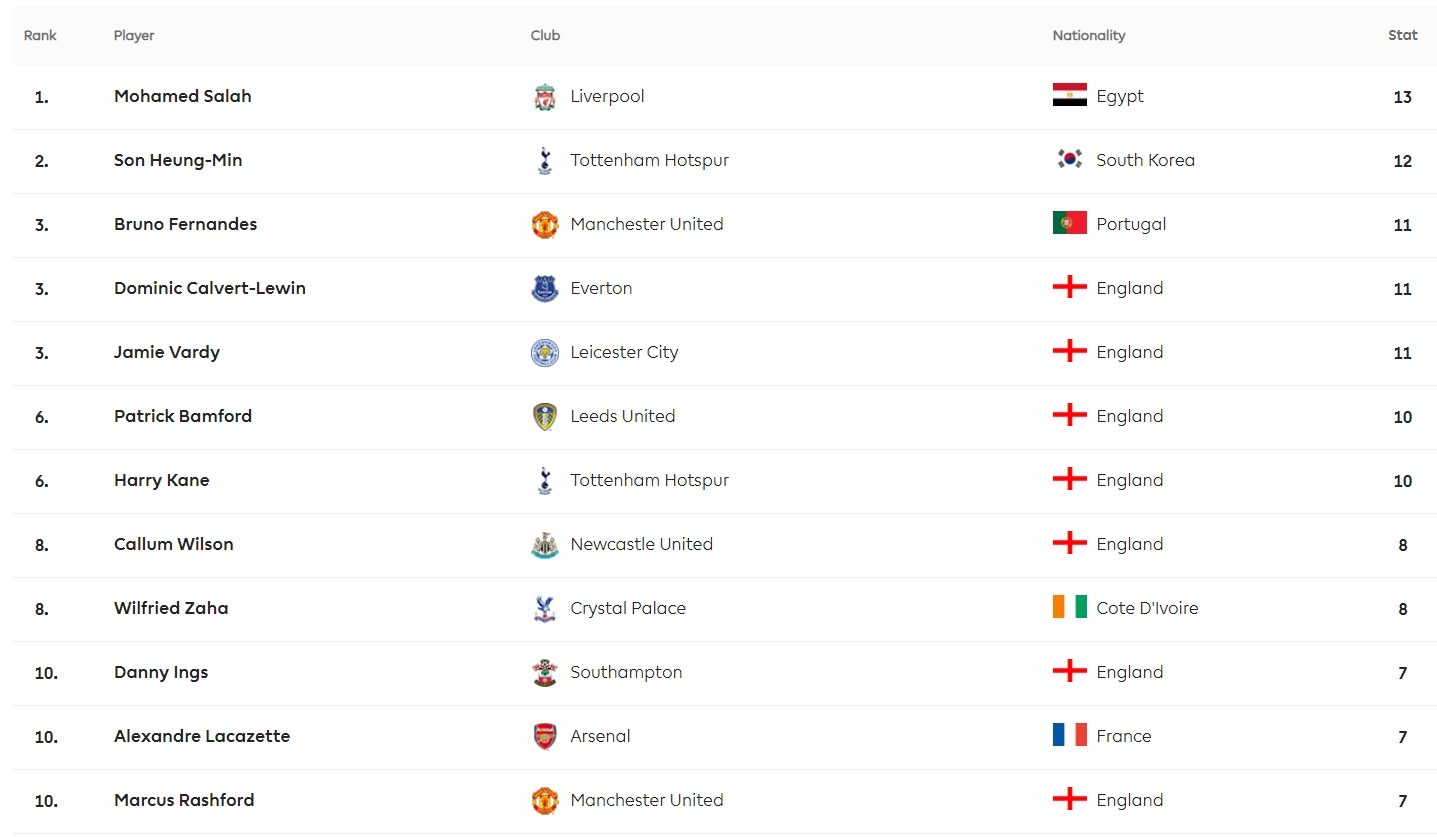Click the Crystal Palace eagle crest
Image resolution: width=1437 pixels, height=837 pixels.
click(x=544, y=609)
